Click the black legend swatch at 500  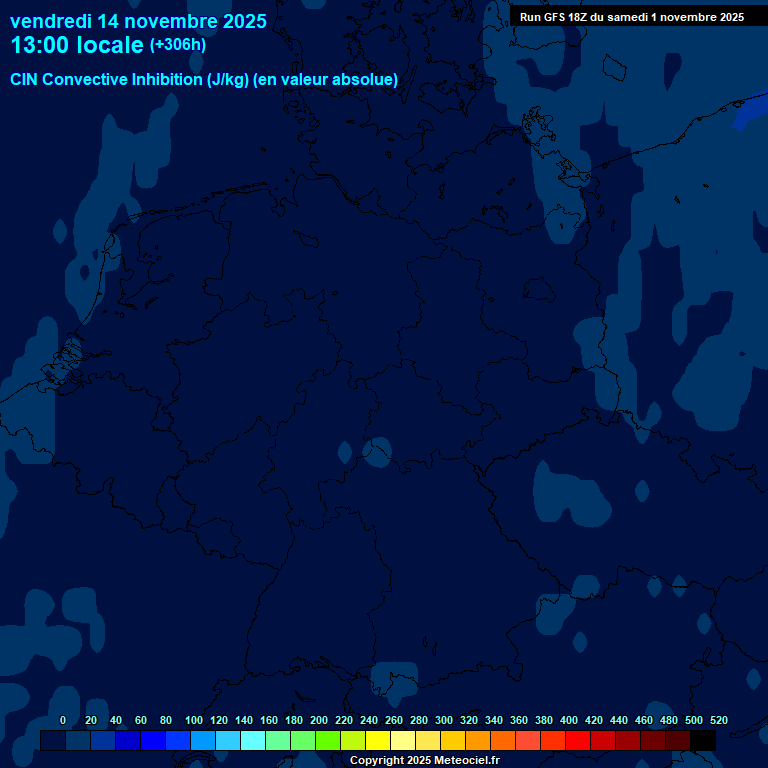pos(703,740)
